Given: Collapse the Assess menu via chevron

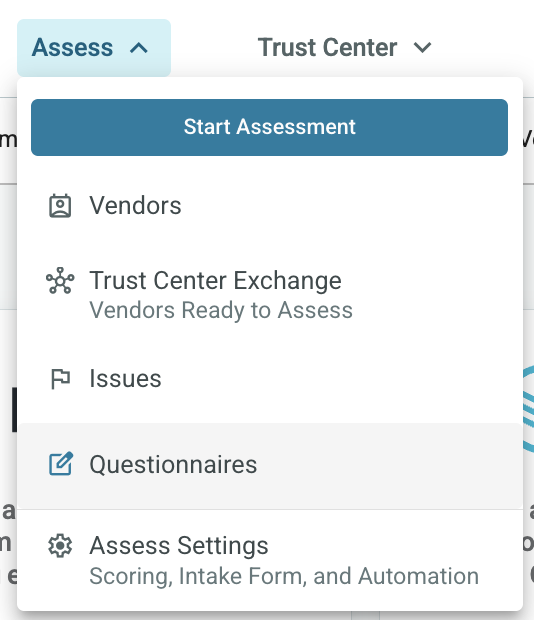Looking at the screenshot, I should click(139, 48).
